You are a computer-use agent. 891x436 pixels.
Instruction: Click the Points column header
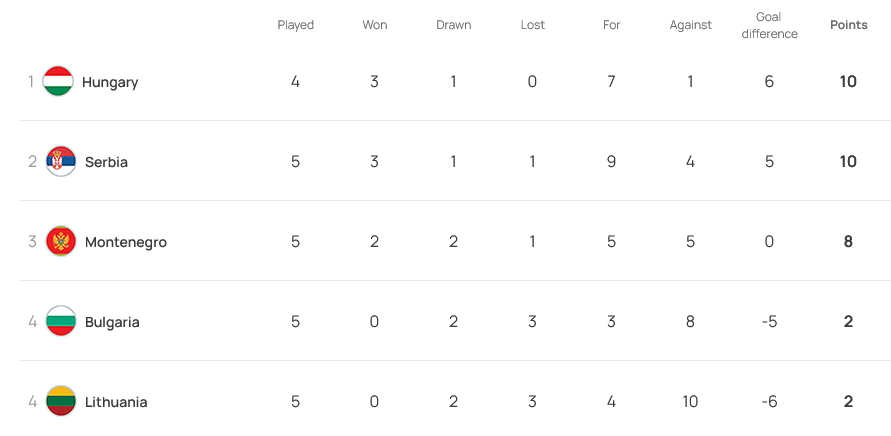[849, 25]
